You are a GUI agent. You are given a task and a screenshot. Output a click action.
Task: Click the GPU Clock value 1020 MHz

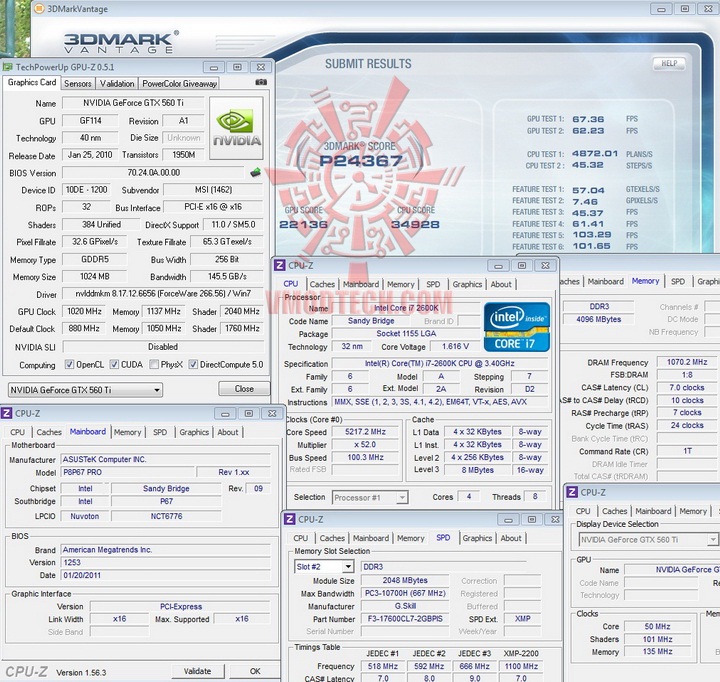pyautogui.click(x=84, y=311)
